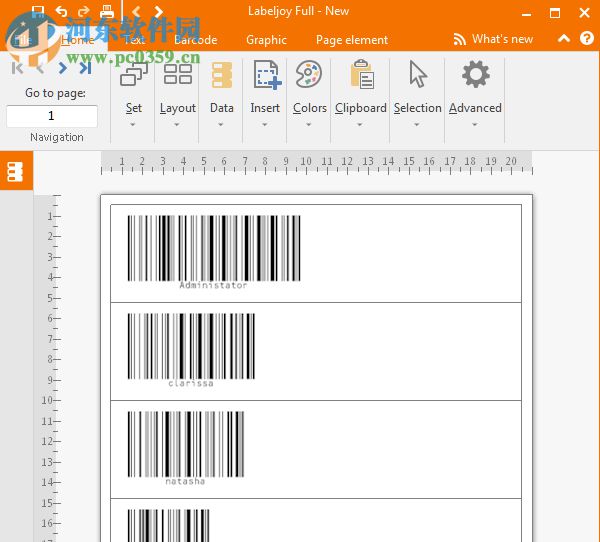
Task: Click the forward arrow in title bar
Action: tap(159, 12)
